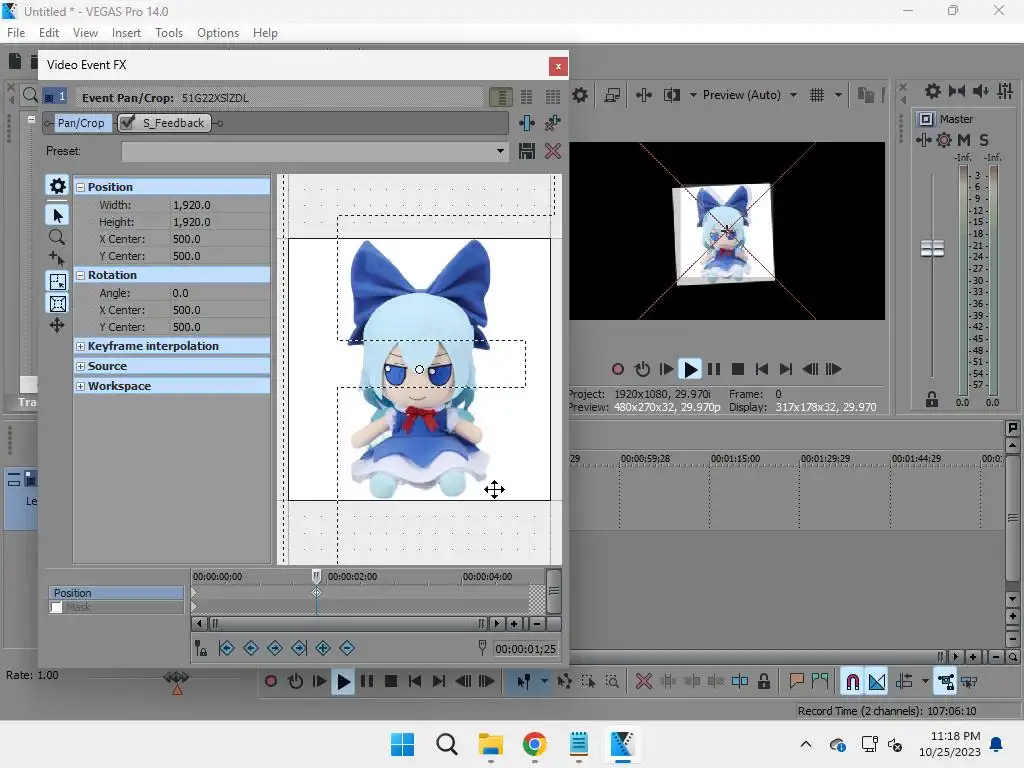The height and width of the screenshot is (768, 1024).
Task: Click the cursor position timecode field
Action: tap(526, 648)
